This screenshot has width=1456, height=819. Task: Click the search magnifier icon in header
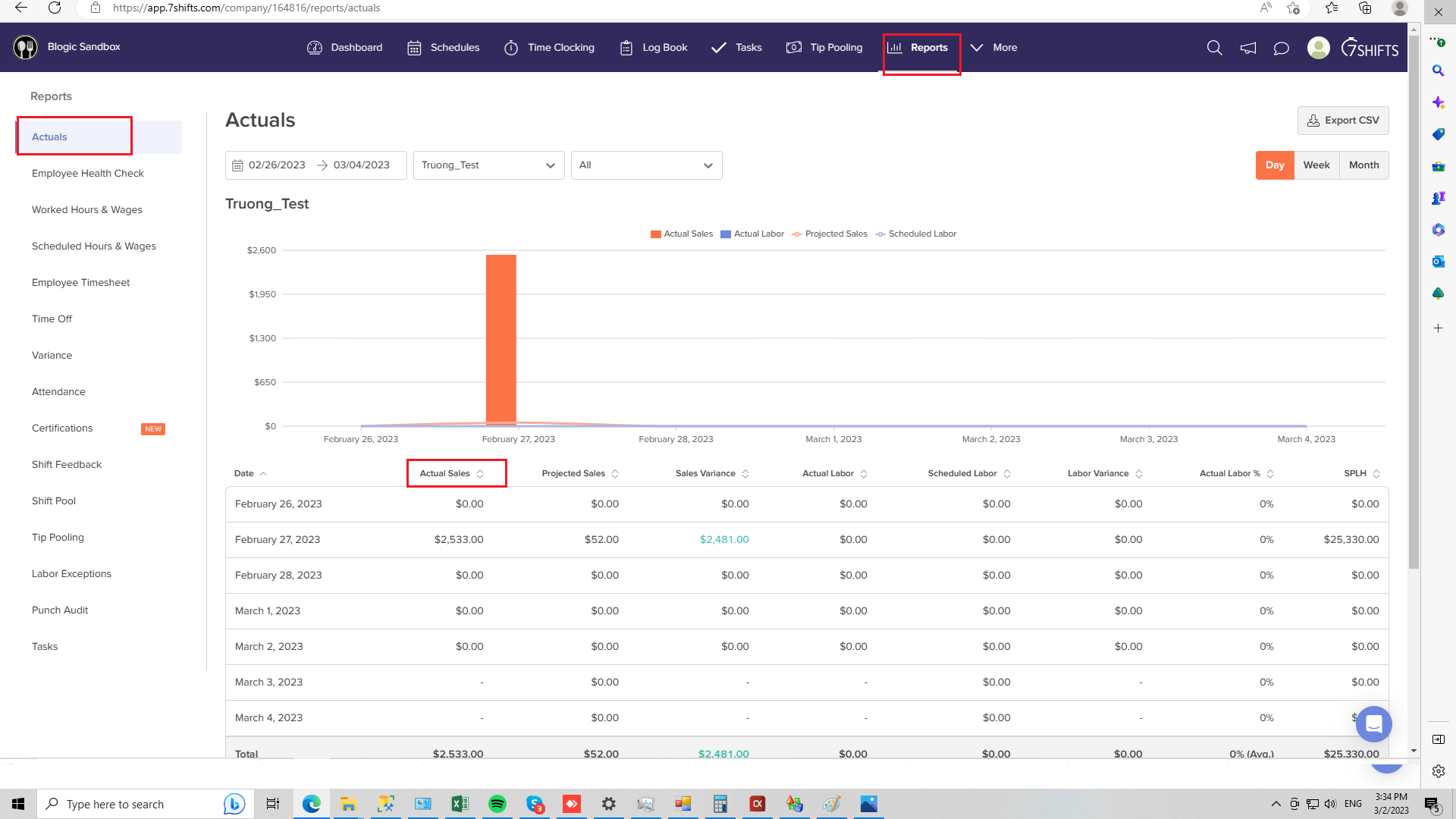(x=1214, y=48)
